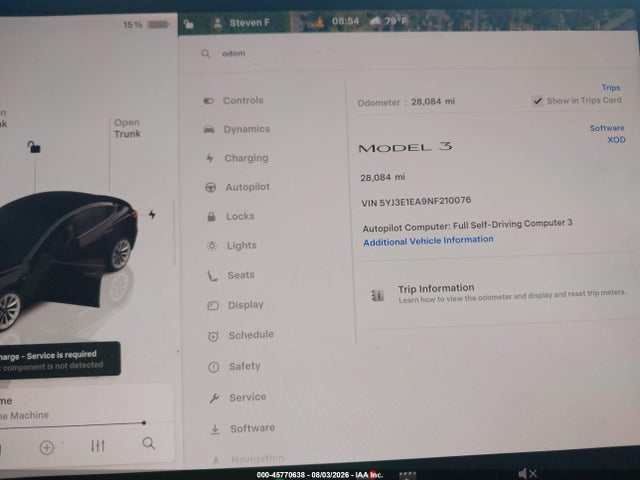Tap the Open Trunk button
640x480 pixels.
pyautogui.click(x=127, y=128)
